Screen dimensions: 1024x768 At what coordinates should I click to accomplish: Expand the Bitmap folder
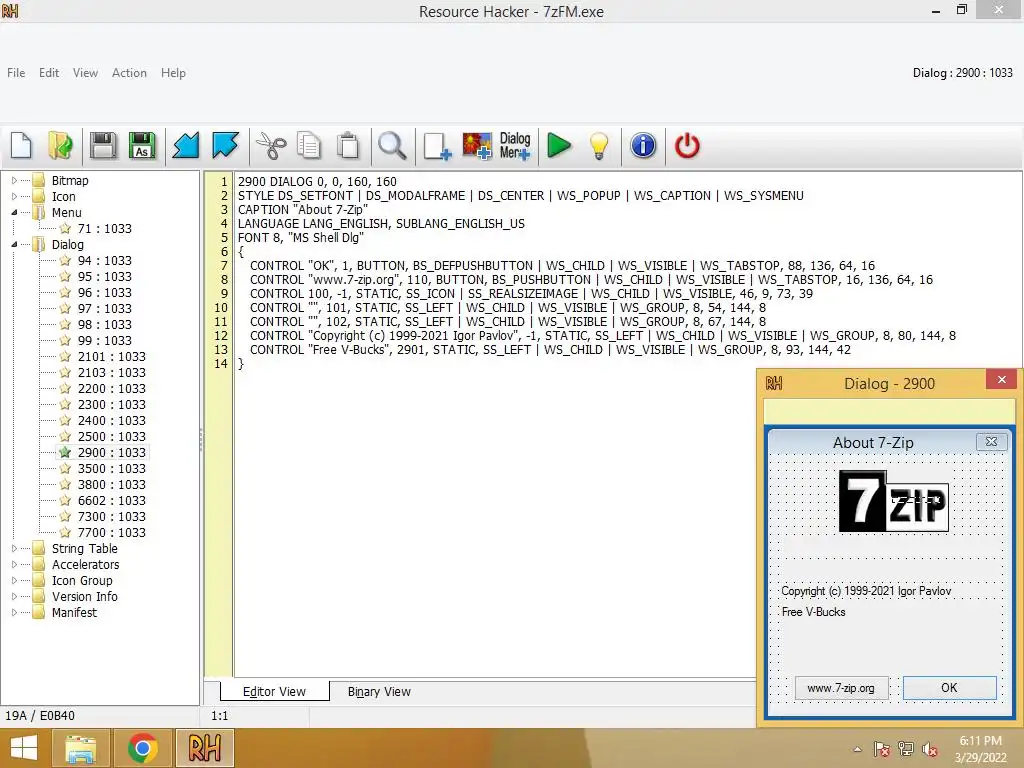[14, 180]
